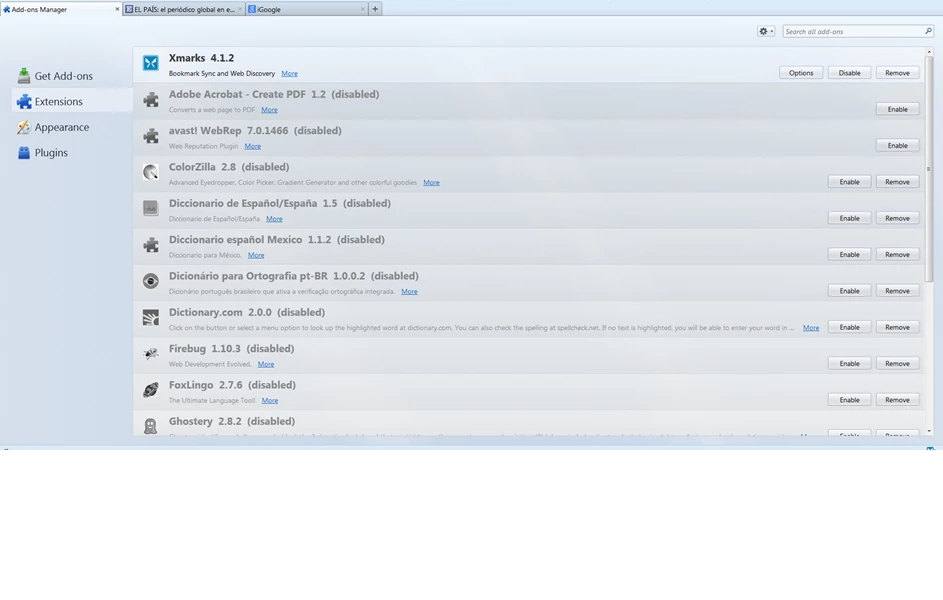The image size is (943, 600).
Task: Click the FoxLingo extension icon
Action: click(x=150, y=390)
